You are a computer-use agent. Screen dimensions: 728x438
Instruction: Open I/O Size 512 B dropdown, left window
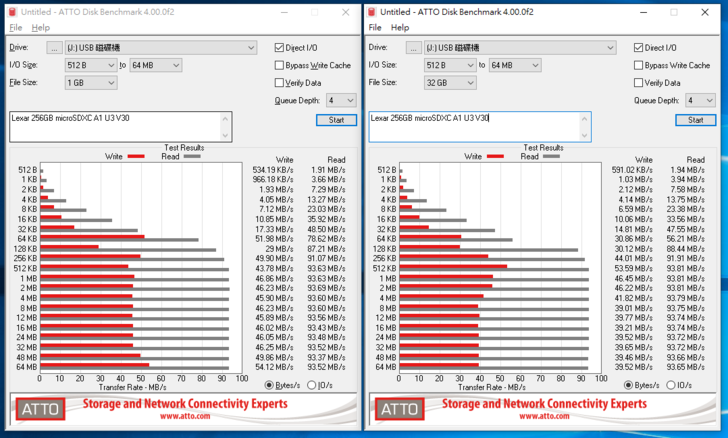pyautogui.click(x=91, y=65)
